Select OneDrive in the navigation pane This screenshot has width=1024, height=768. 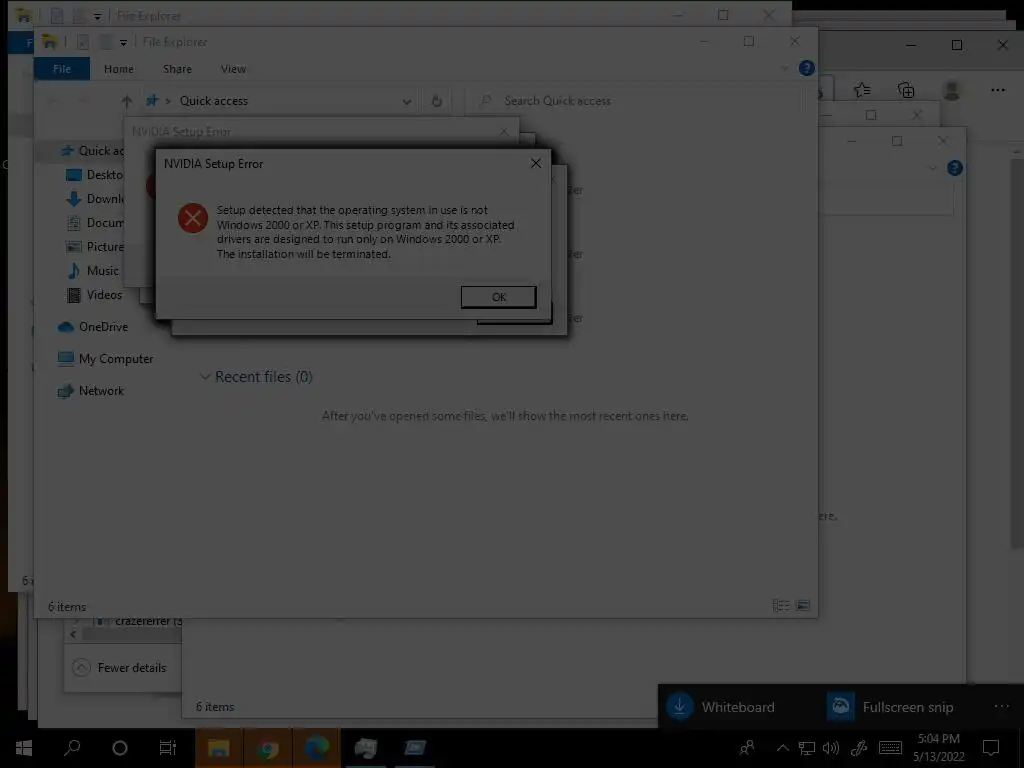[103, 327]
